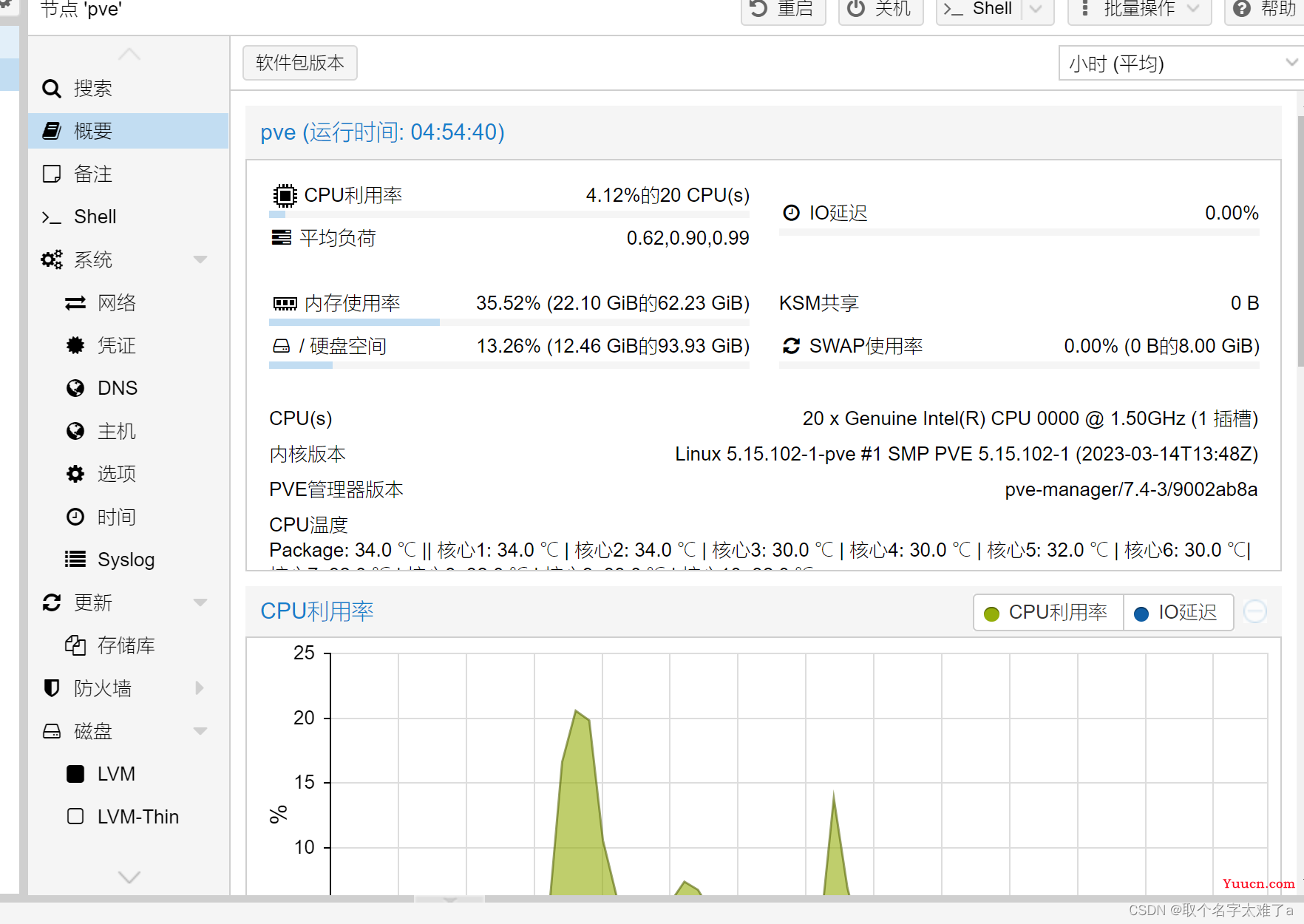Viewport: 1304px width, 924px height.
Task: Open the 批量操作 bulk actions dropdown
Action: coord(1139,10)
